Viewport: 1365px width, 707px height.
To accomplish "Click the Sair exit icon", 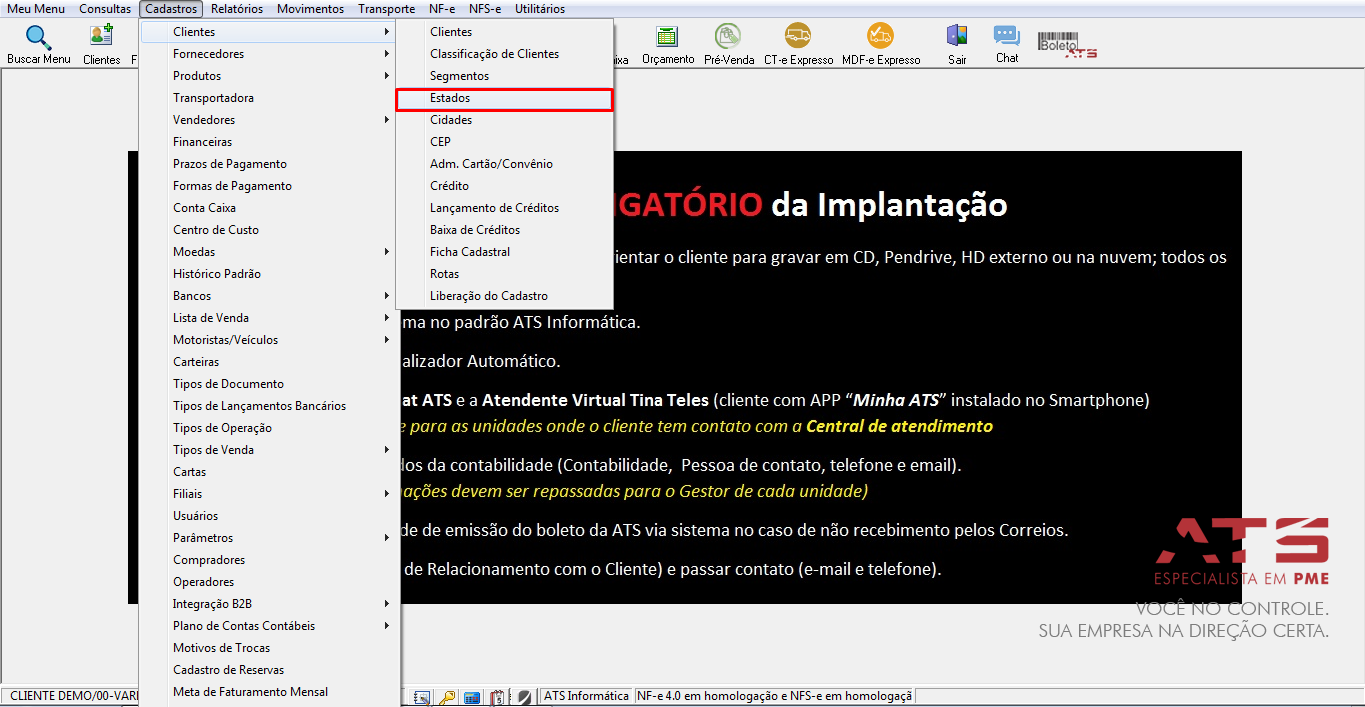I will point(957,37).
